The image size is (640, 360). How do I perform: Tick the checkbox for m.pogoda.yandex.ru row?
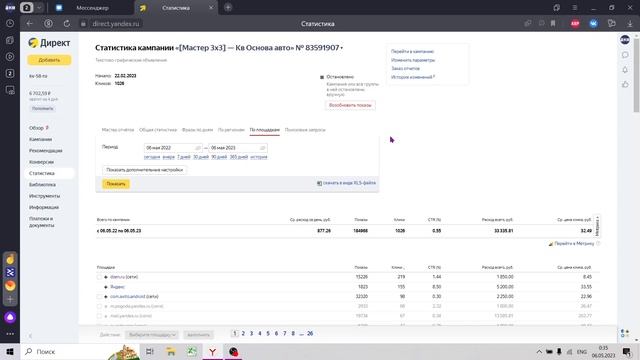point(99,307)
